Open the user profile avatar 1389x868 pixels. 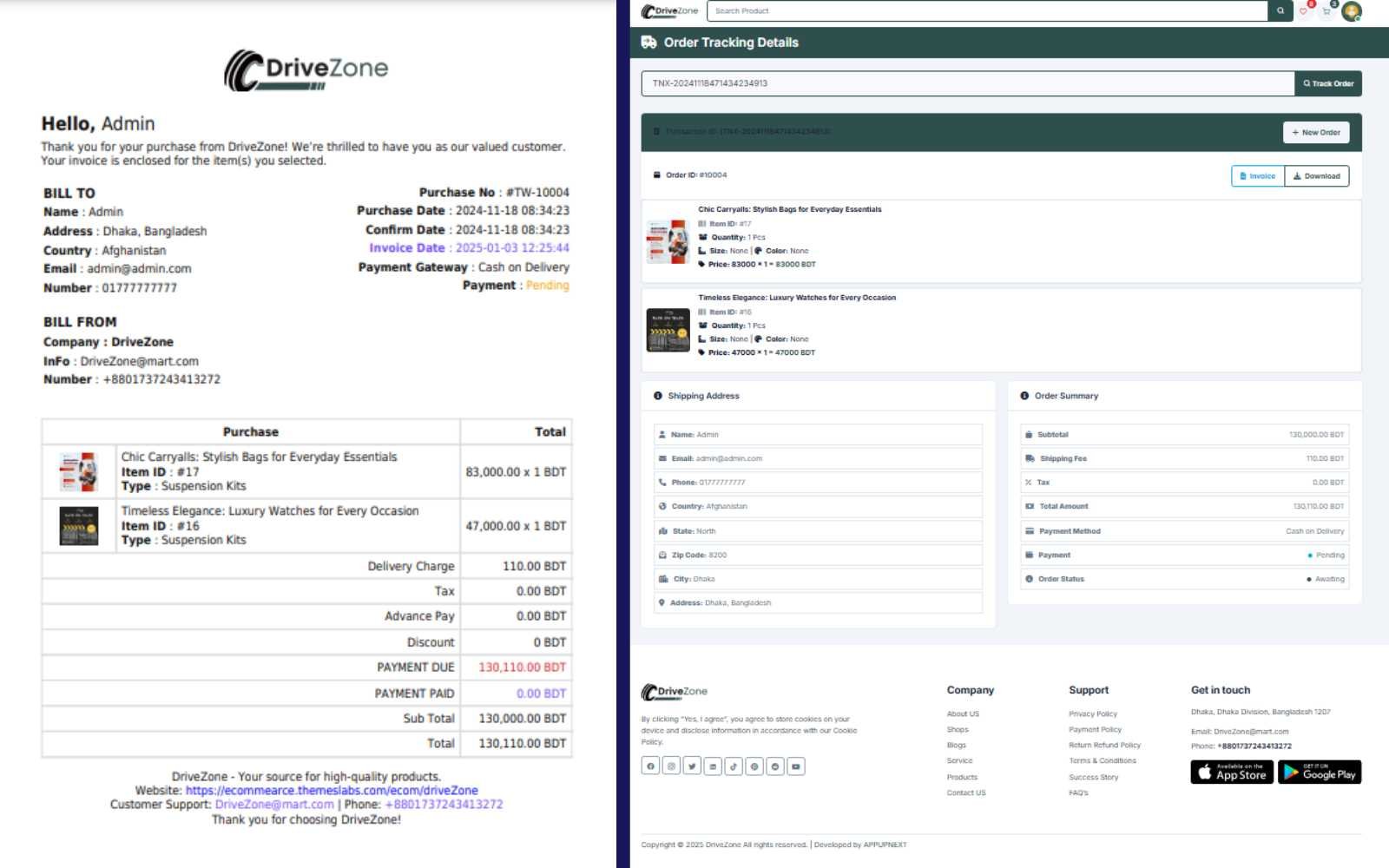click(1351, 11)
